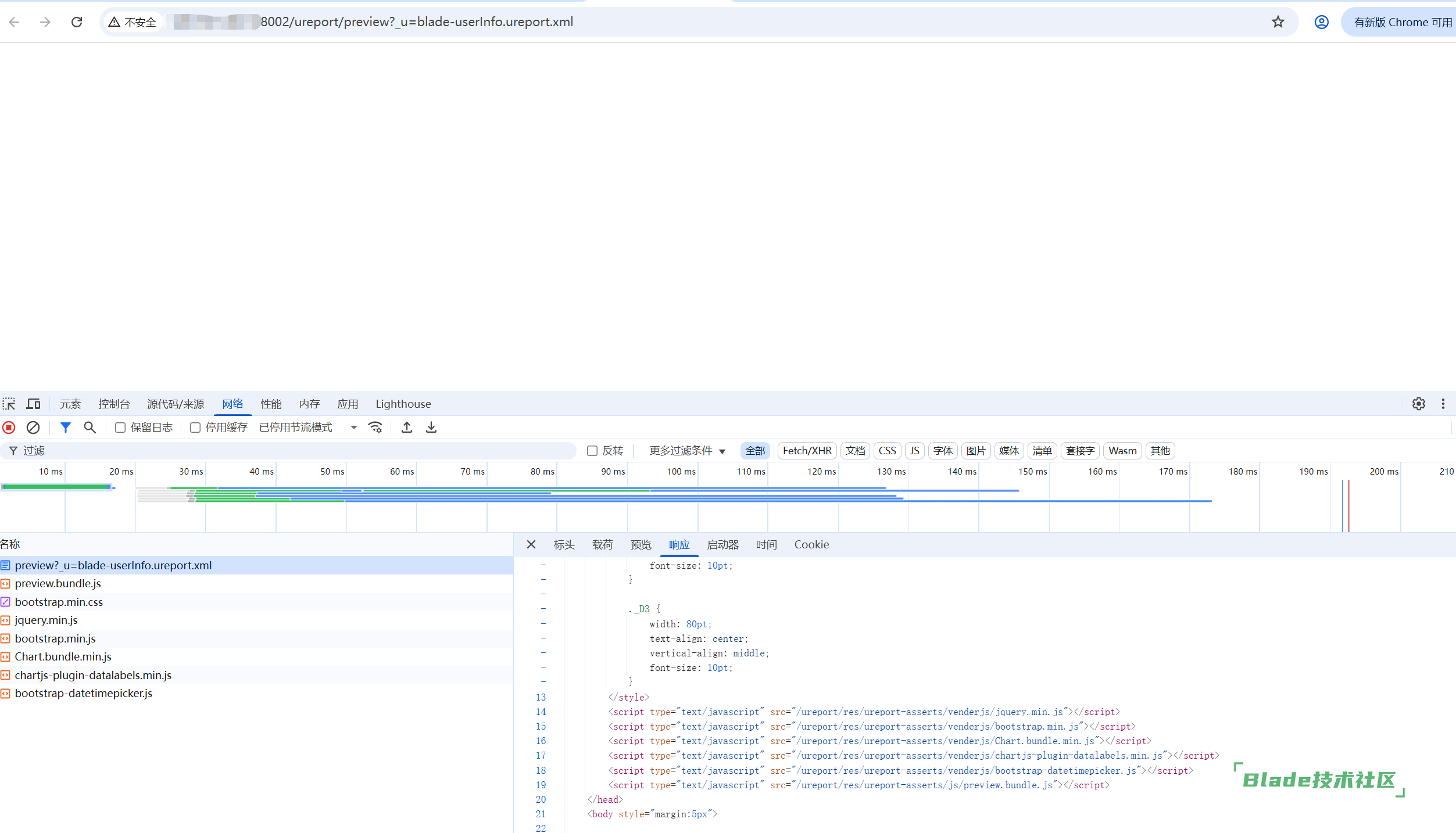Open network conditions wifi icon
1456x833 pixels.
[375, 428]
